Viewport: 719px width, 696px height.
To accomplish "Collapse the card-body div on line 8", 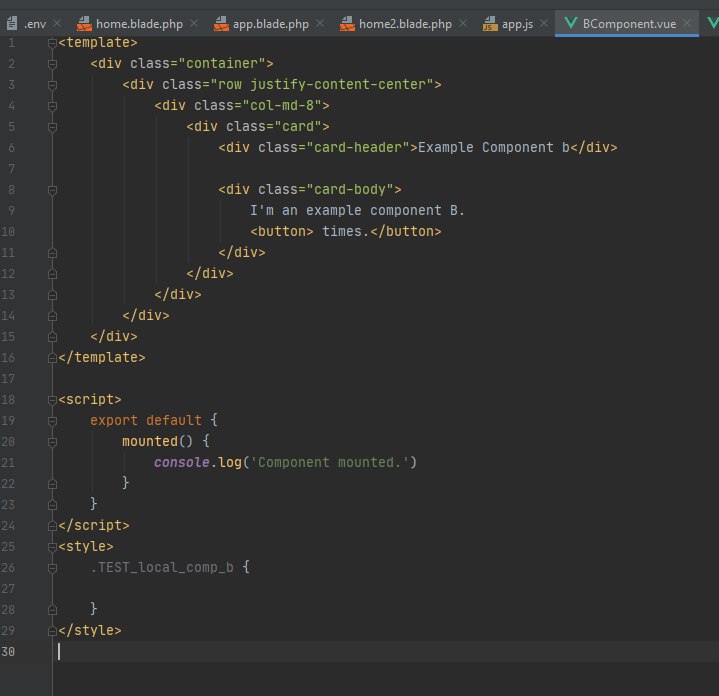I will point(52,190).
